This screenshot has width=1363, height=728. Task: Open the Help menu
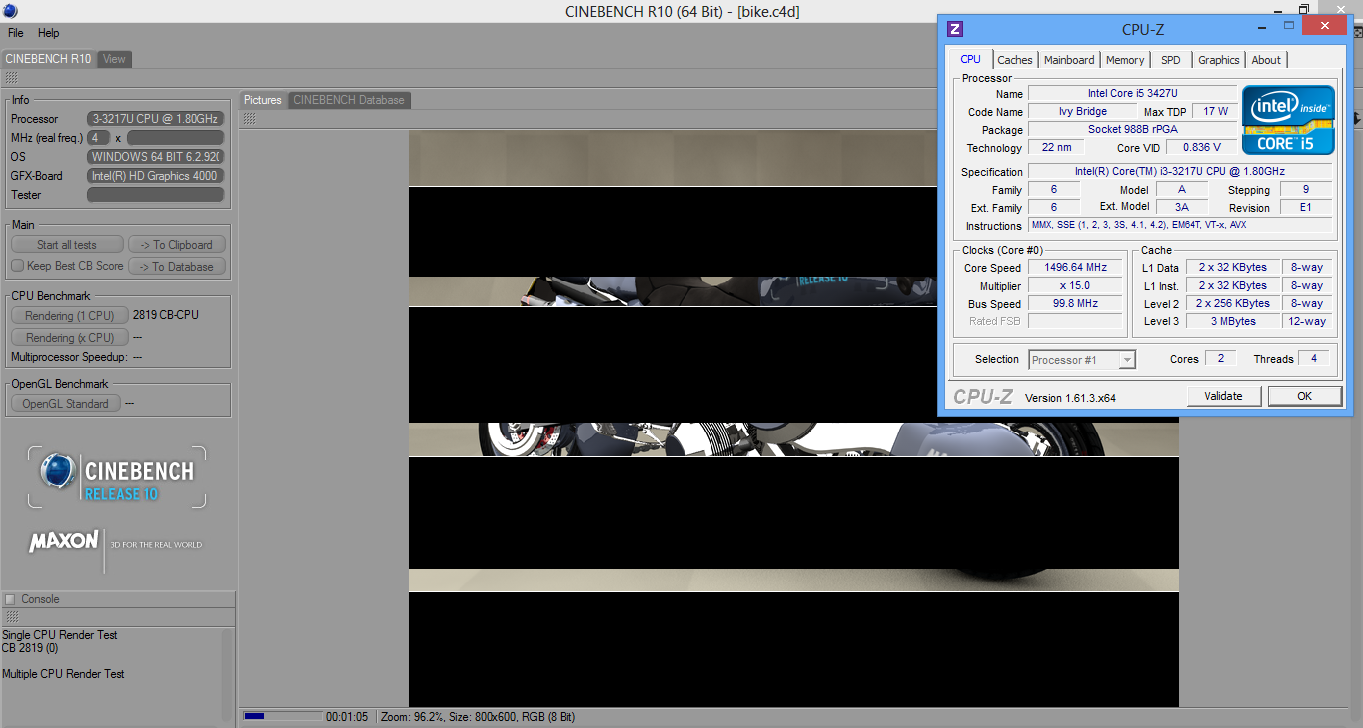point(49,33)
